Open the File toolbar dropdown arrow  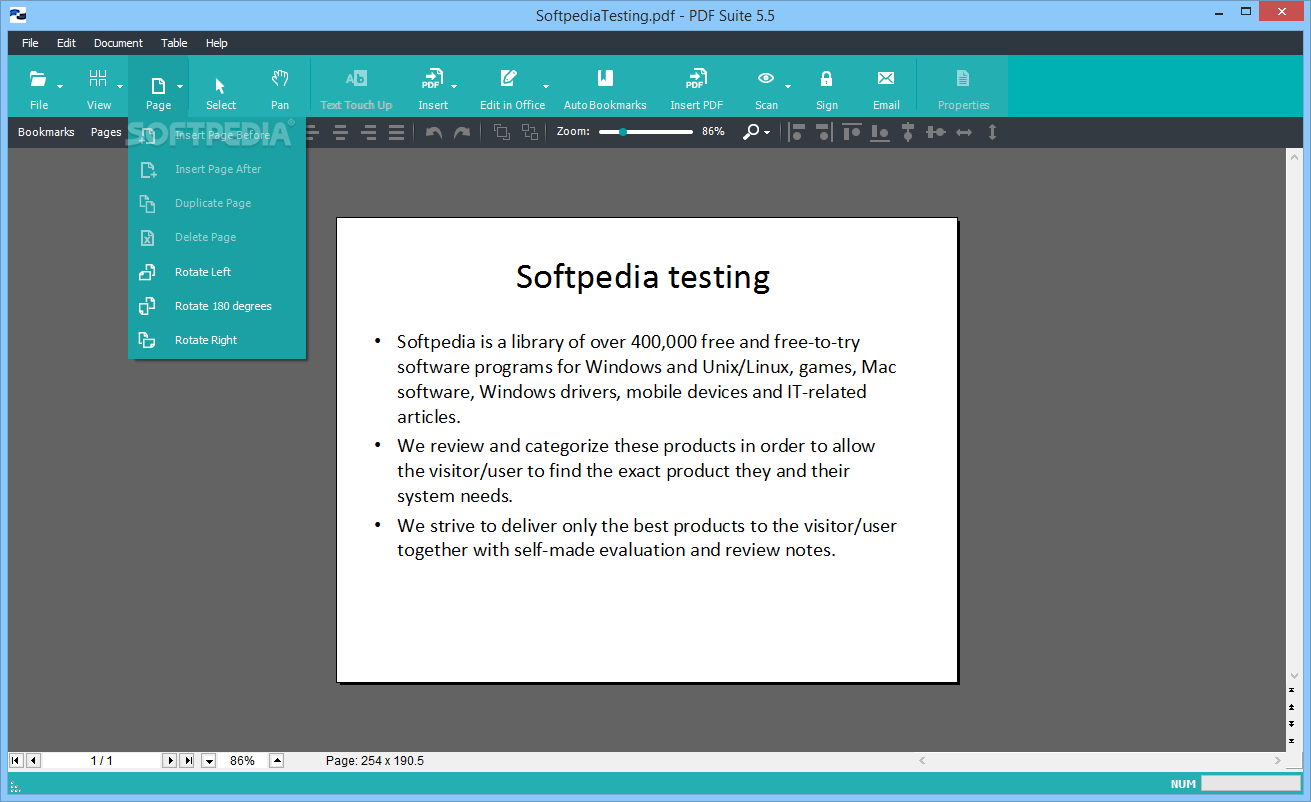tap(60, 87)
